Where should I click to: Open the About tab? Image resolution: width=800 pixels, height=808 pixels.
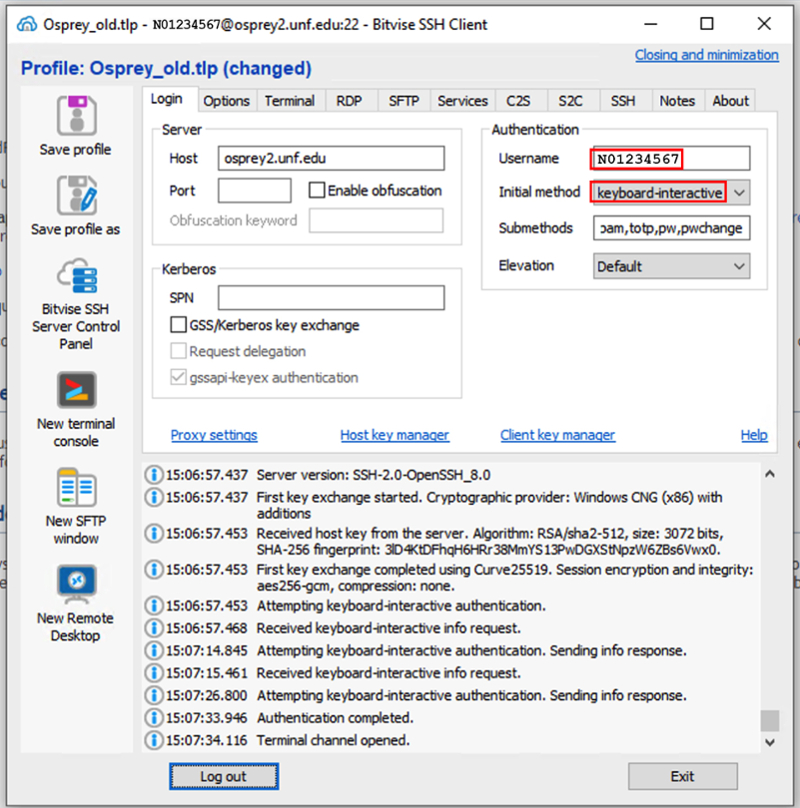730,101
